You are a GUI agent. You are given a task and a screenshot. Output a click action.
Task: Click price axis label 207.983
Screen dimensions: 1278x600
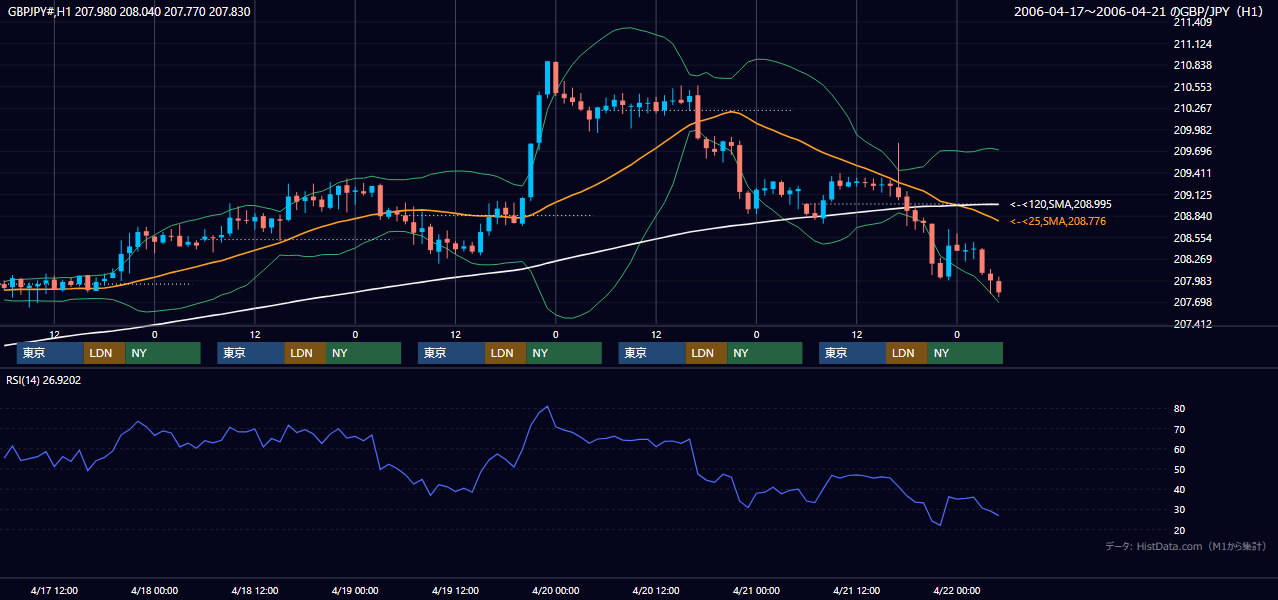(1193, 281)
